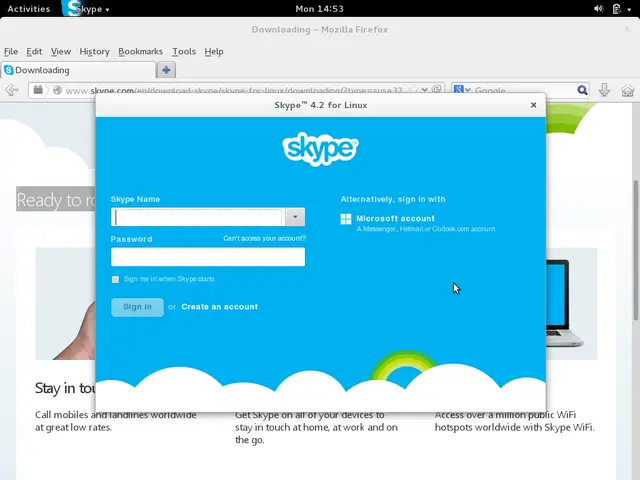Close the Skype 4.2 for Linux window
The image size is (640, 480).
(533, 105)
